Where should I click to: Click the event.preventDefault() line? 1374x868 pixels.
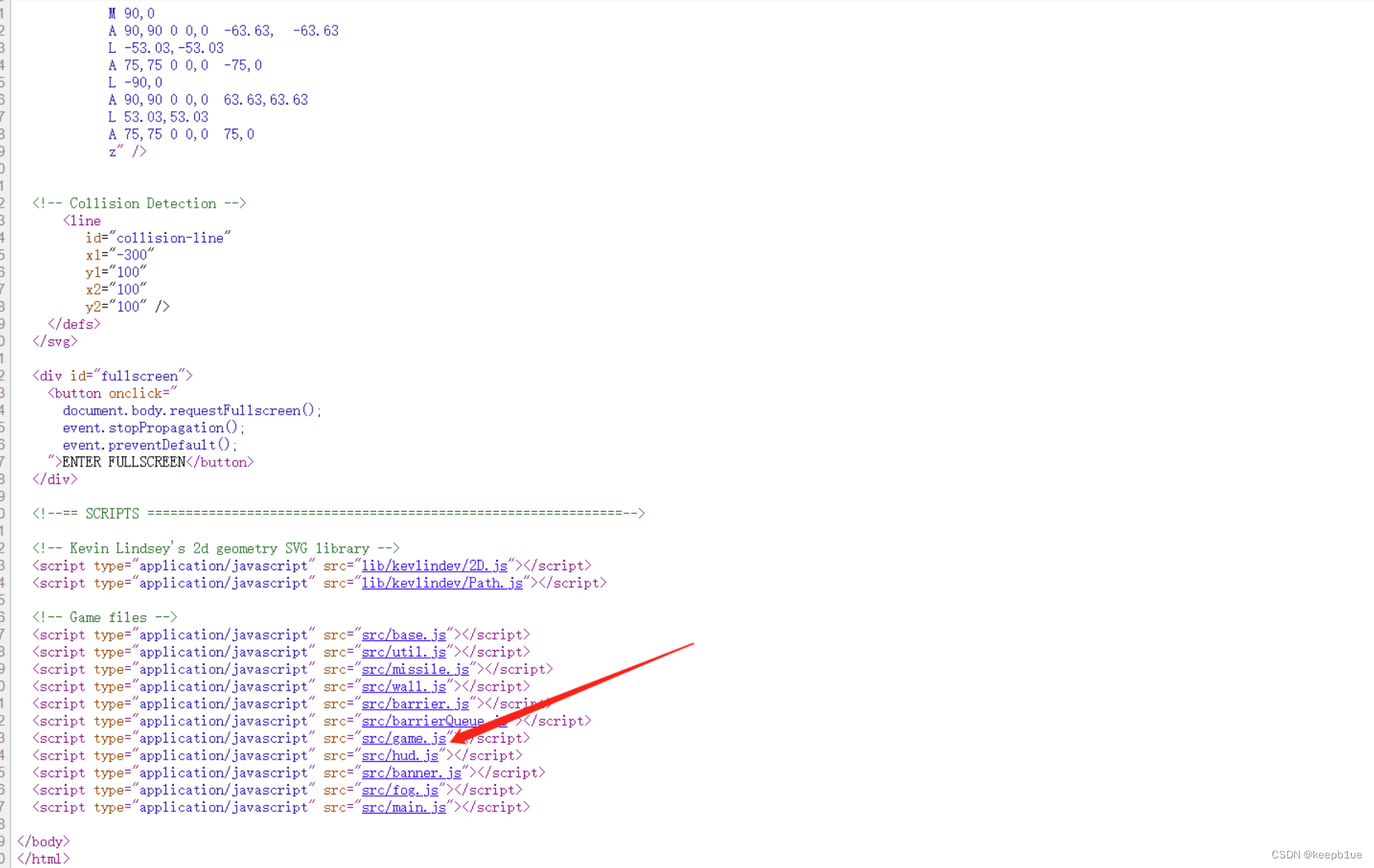150,445
